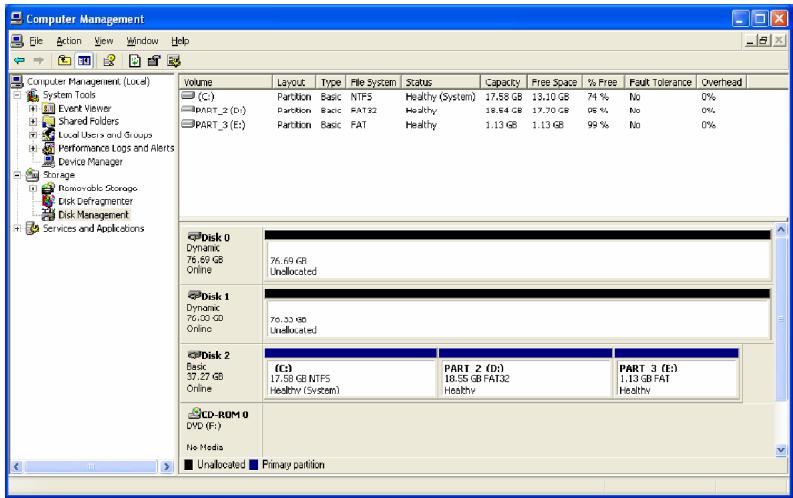Open the Window menu
Viewport: 793px width, 498px height.
[142, 41]
